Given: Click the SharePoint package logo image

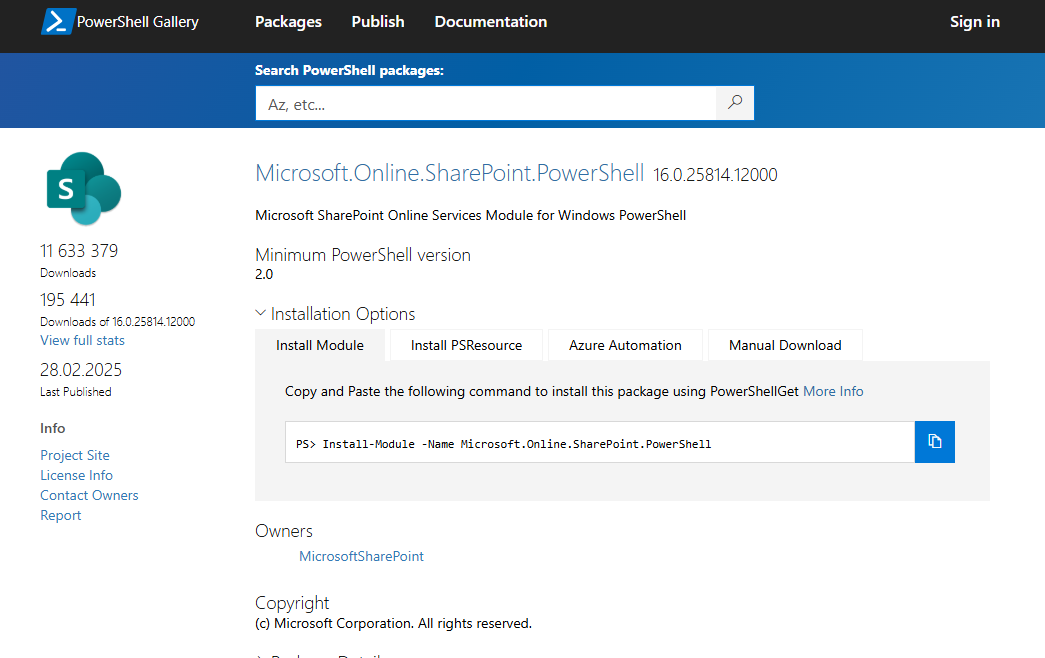Looking at the screenshot, I should pyautogui.click(x=83, y=188).
